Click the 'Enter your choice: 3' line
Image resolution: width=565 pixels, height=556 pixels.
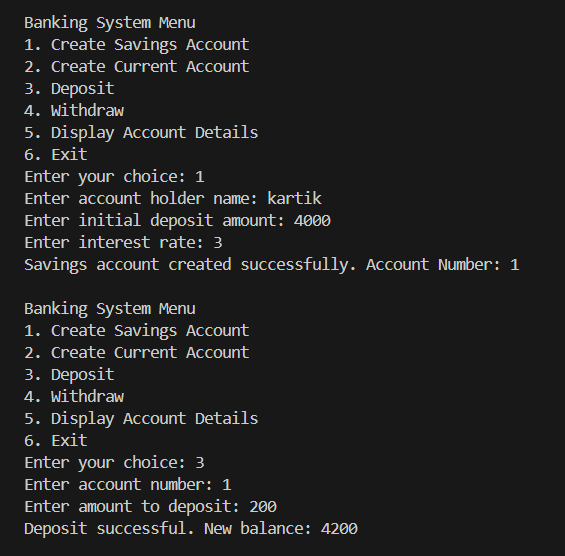(x=114, y=463)
